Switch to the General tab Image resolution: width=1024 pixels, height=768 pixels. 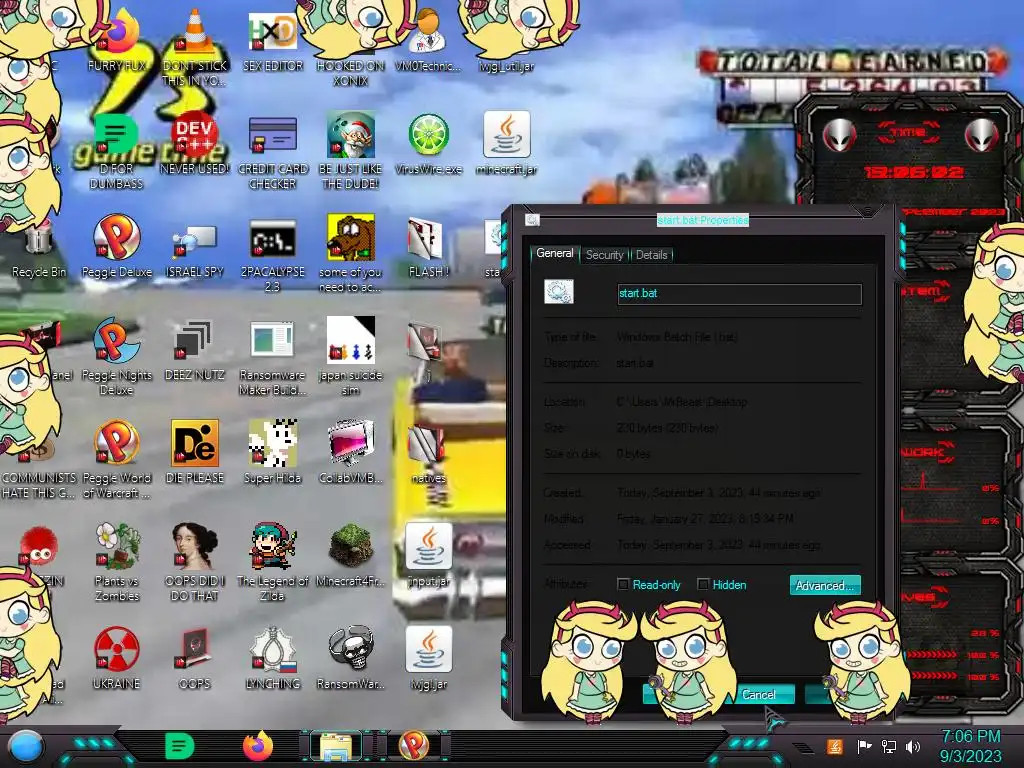pos(554,253)
